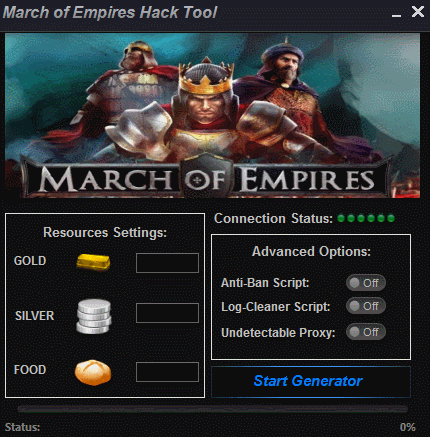The height and width of the screenshot is (437, 430).
Task: Click the gold bar icon
Action: point(93,262)
